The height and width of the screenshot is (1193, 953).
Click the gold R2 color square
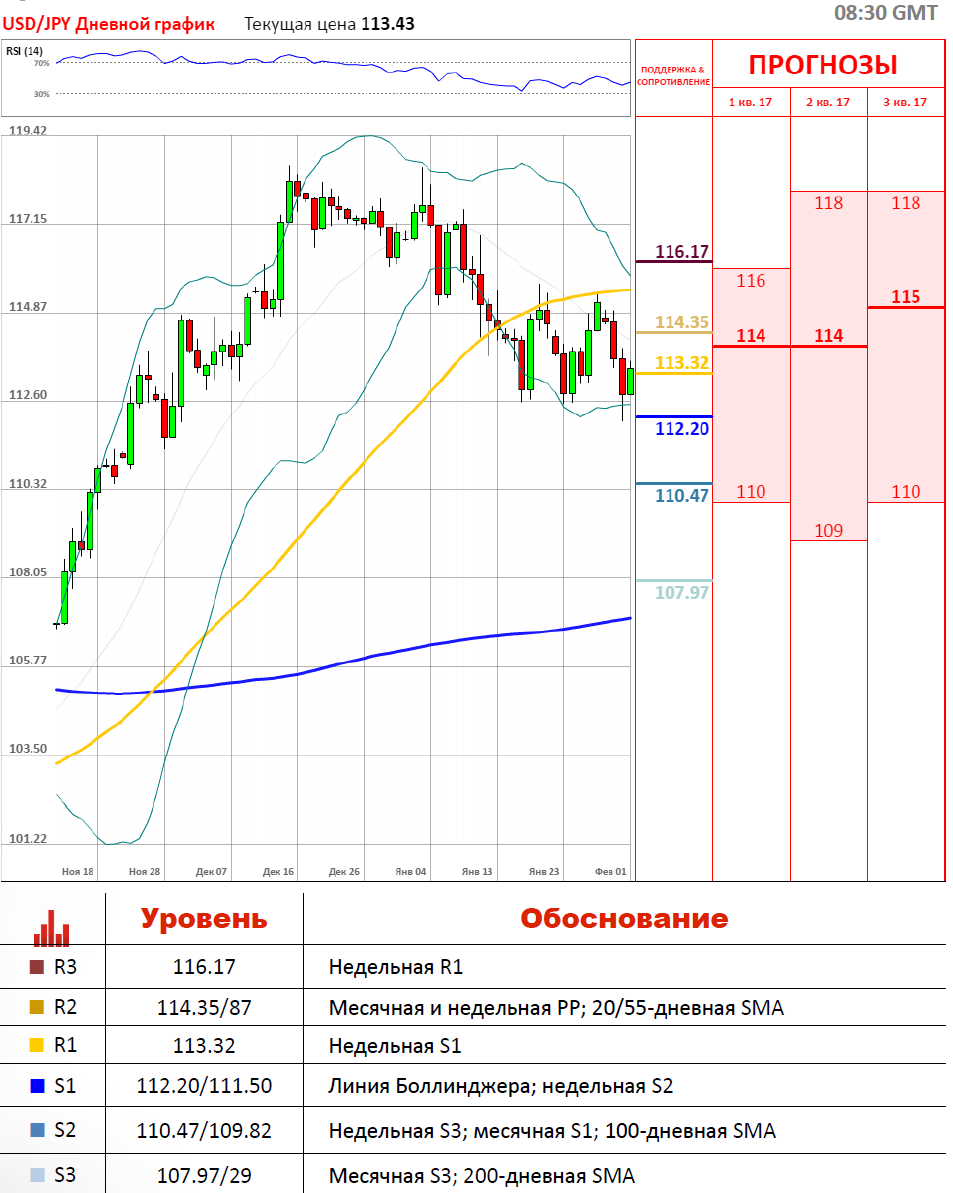point(37,1008)
